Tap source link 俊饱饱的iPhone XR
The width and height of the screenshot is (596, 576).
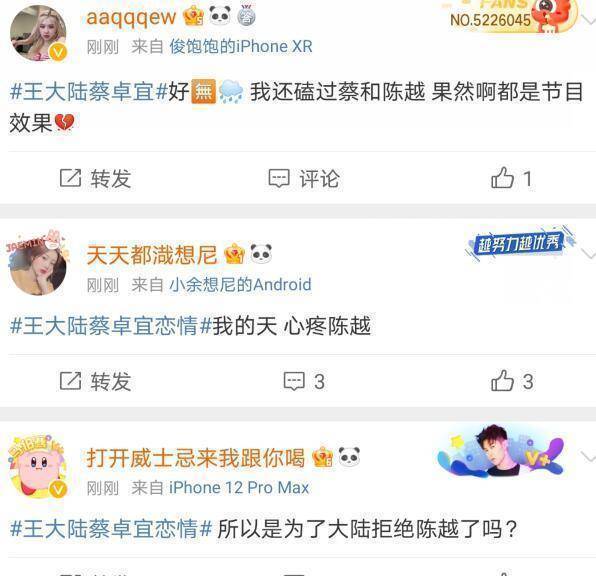pyautogui.click(x=241, y=47)
